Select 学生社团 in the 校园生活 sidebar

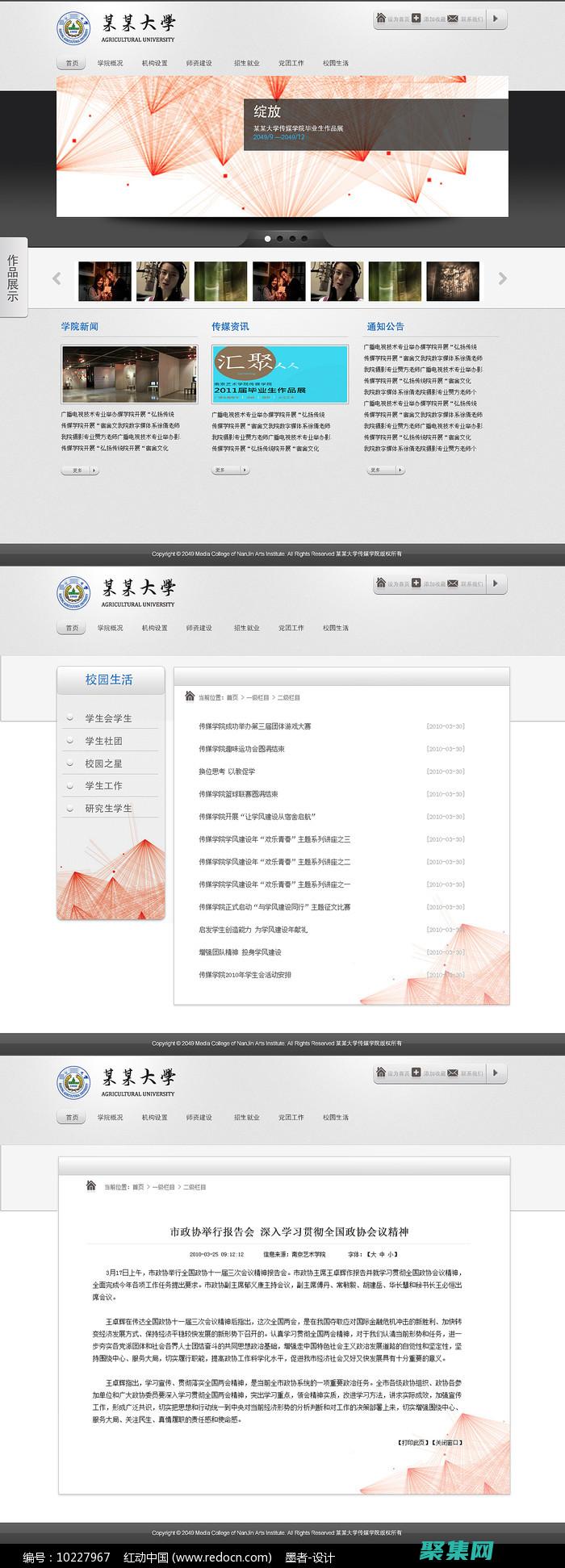coord(103,741)
